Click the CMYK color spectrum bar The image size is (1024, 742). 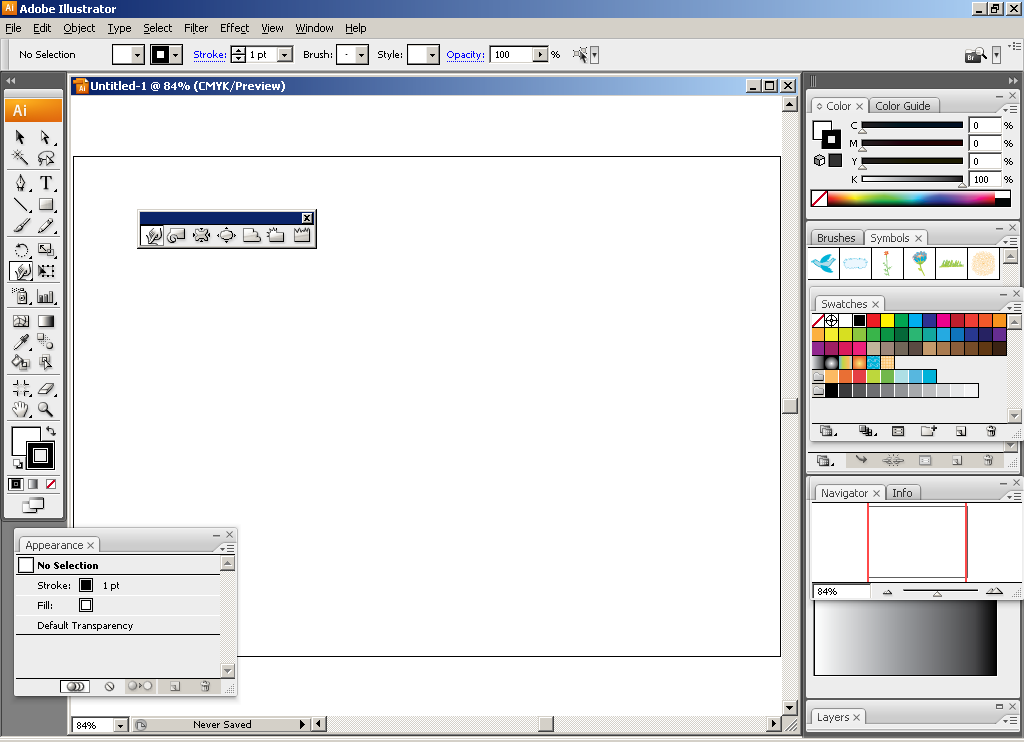tap(911, 198)
